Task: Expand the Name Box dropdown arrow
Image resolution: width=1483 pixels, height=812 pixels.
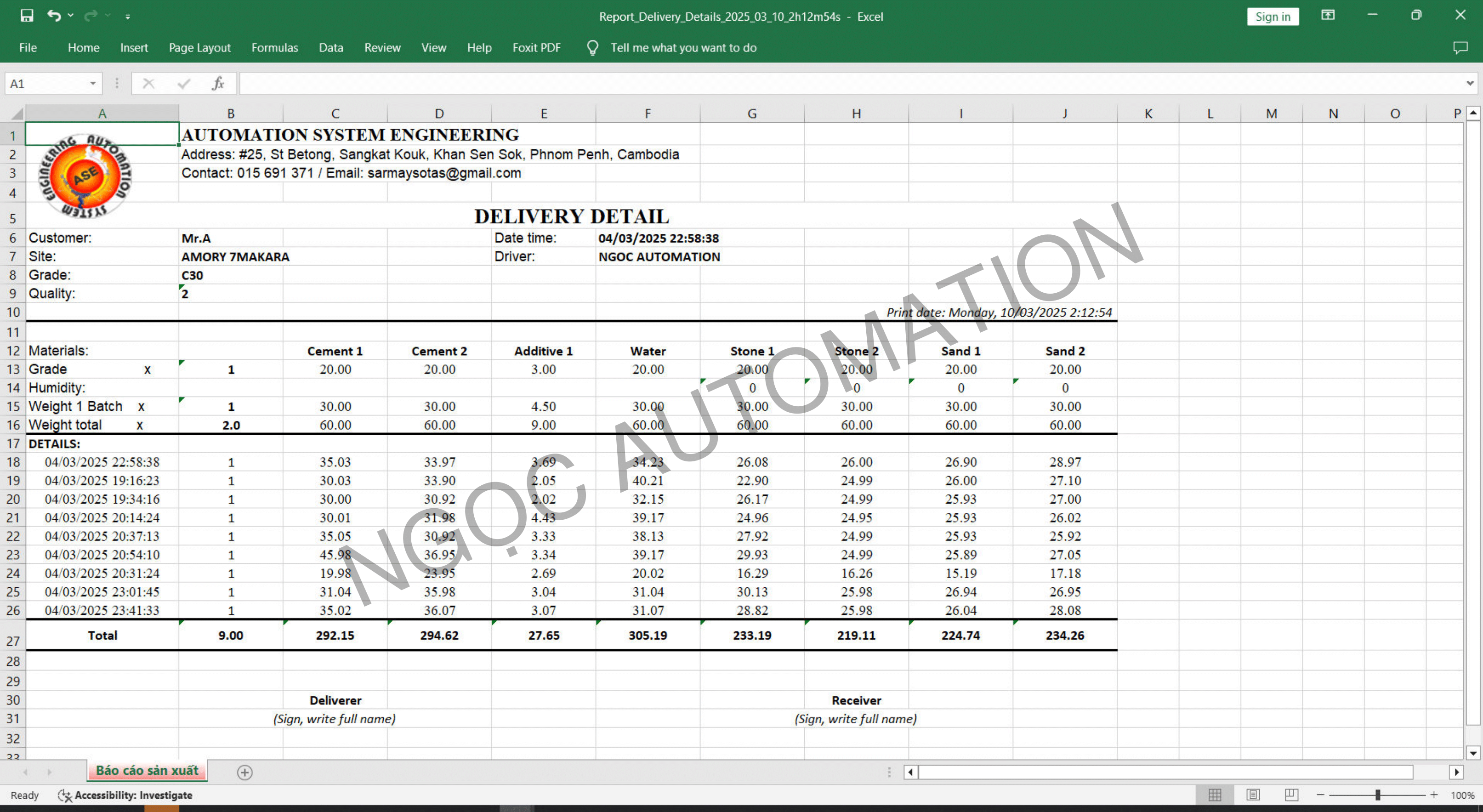Action: (93, 84)
